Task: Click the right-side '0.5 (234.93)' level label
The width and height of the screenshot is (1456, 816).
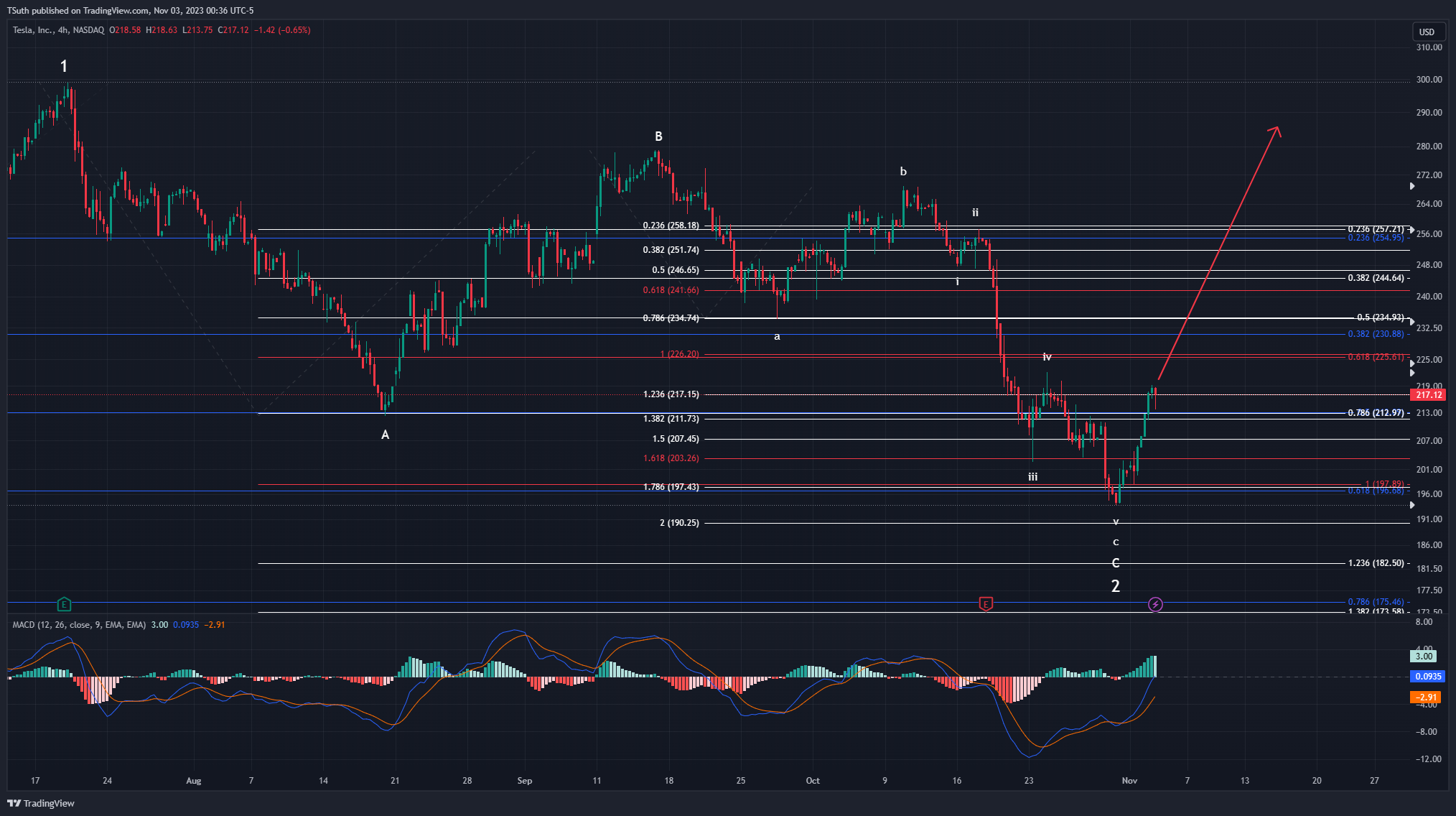Action: coord(1380,317)
